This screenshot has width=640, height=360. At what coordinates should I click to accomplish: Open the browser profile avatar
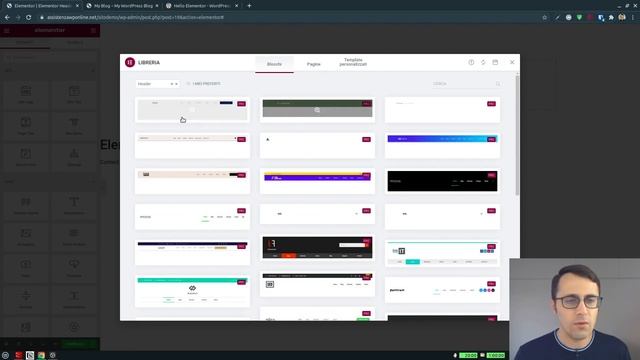coord(622,18)
